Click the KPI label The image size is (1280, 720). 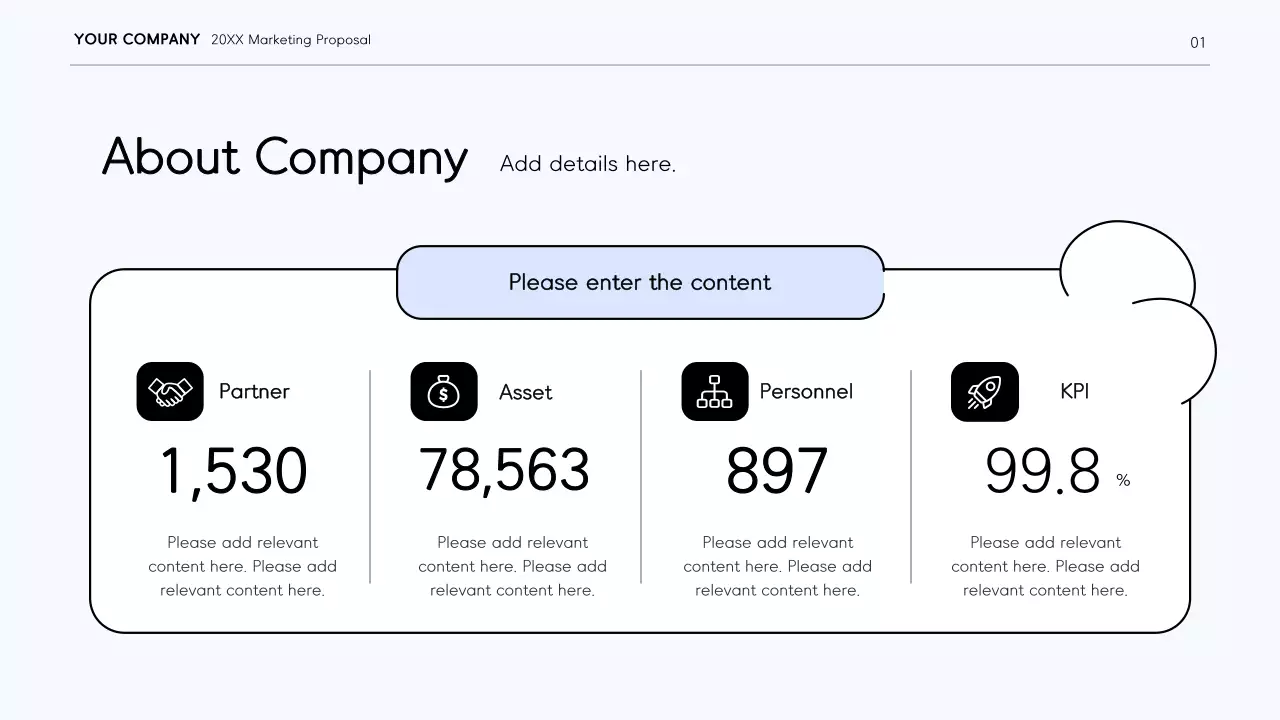(x=1075, y=391)
